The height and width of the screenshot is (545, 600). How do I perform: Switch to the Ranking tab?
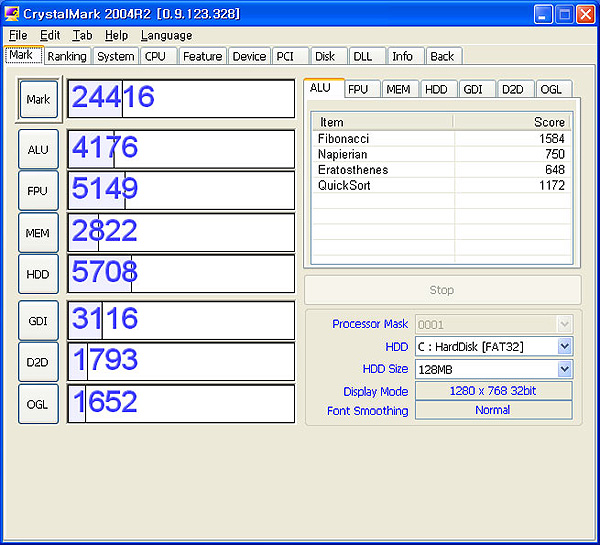pyautogui.click(x=67, y=56)
